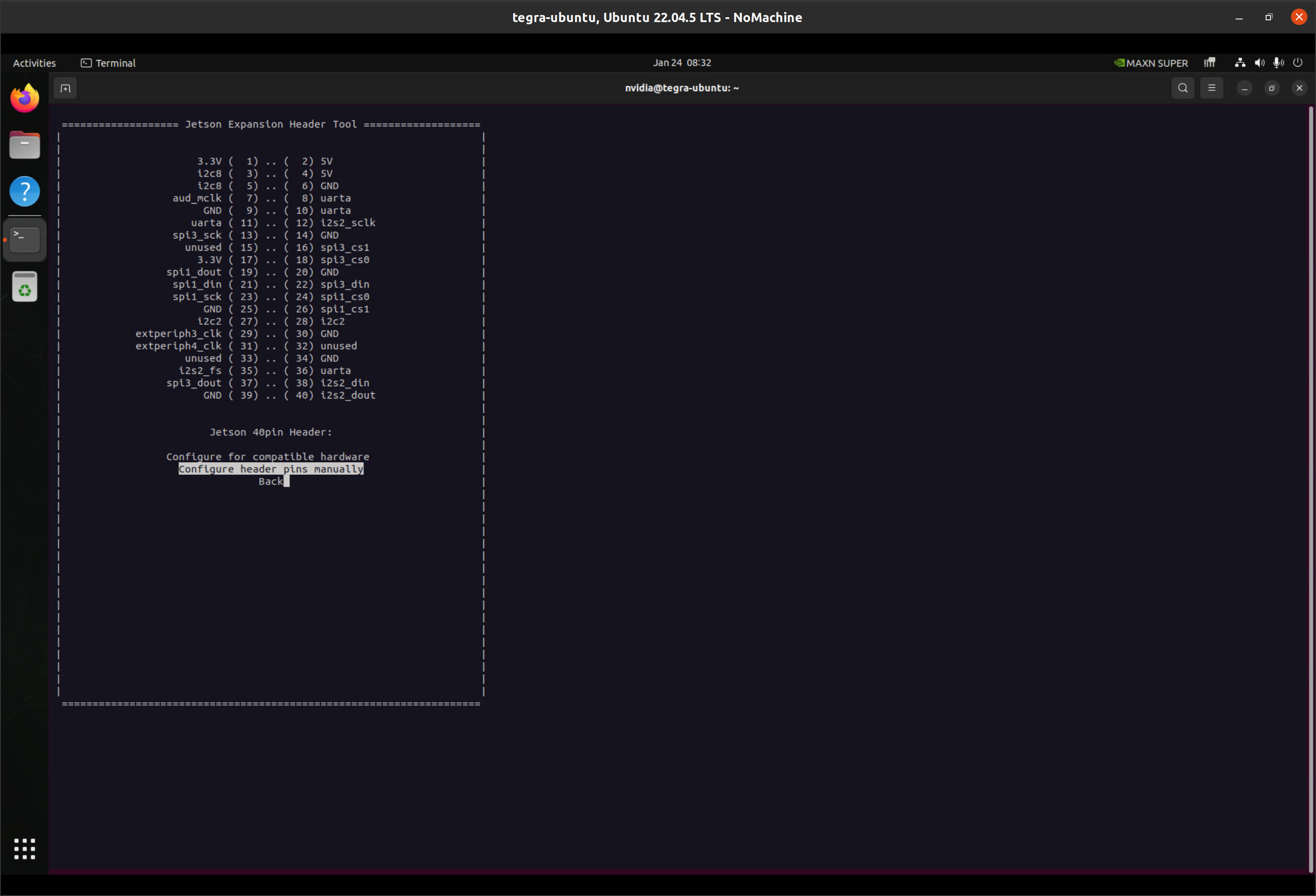The width and height of the screenshot is (1316, 896).
Task: Open the Help dock icon
Action: (25, 192)
